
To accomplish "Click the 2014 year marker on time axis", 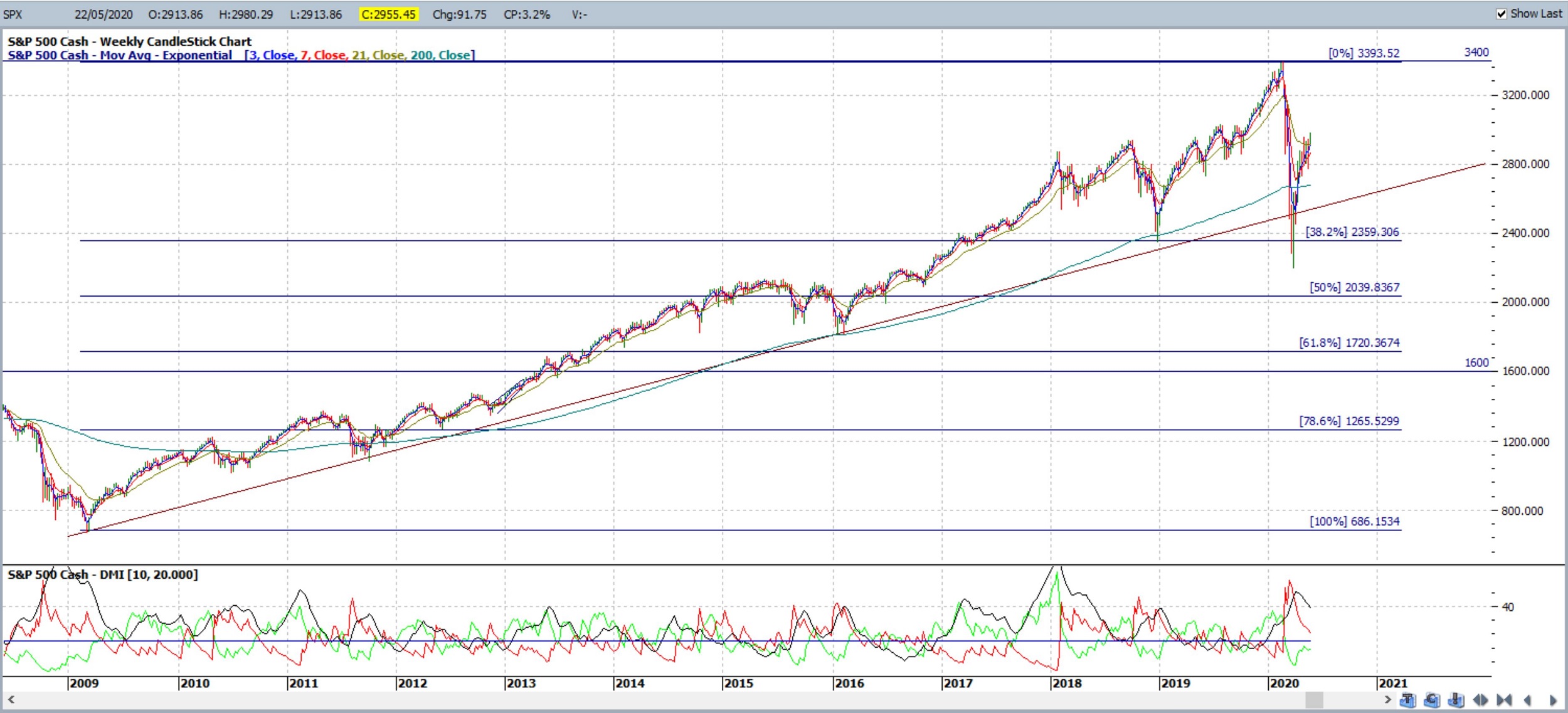I will tap(630, 683).
